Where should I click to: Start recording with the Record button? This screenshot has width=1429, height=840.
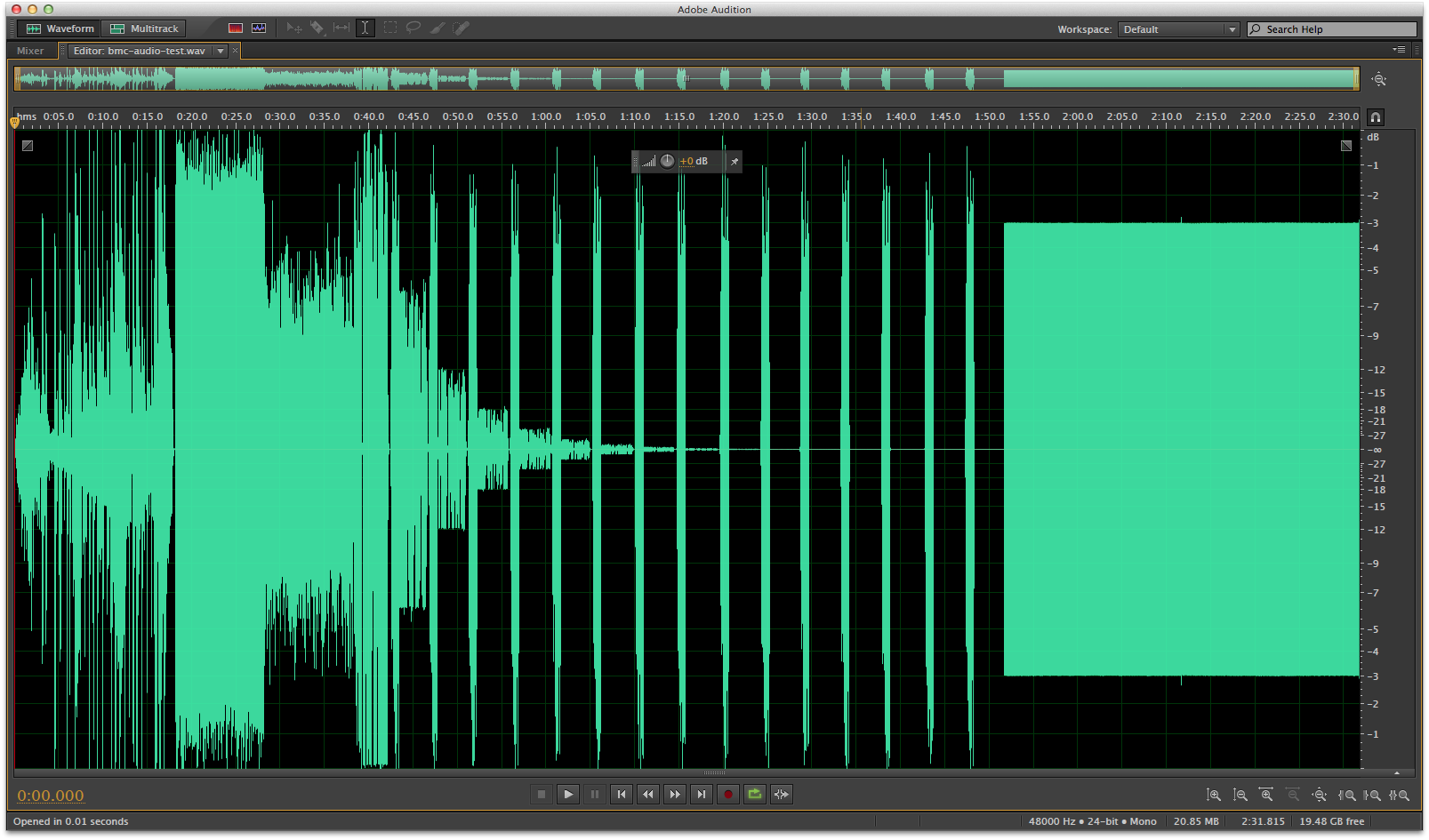728,795
